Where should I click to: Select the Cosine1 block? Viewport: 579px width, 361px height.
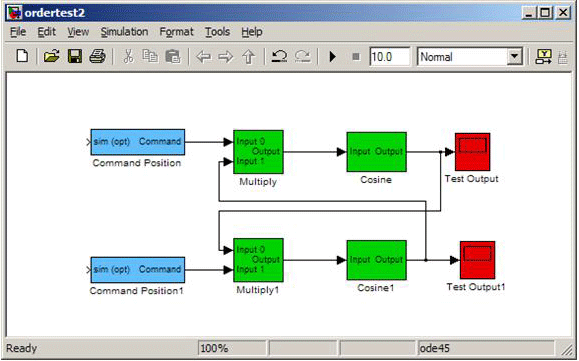[376, 260]
